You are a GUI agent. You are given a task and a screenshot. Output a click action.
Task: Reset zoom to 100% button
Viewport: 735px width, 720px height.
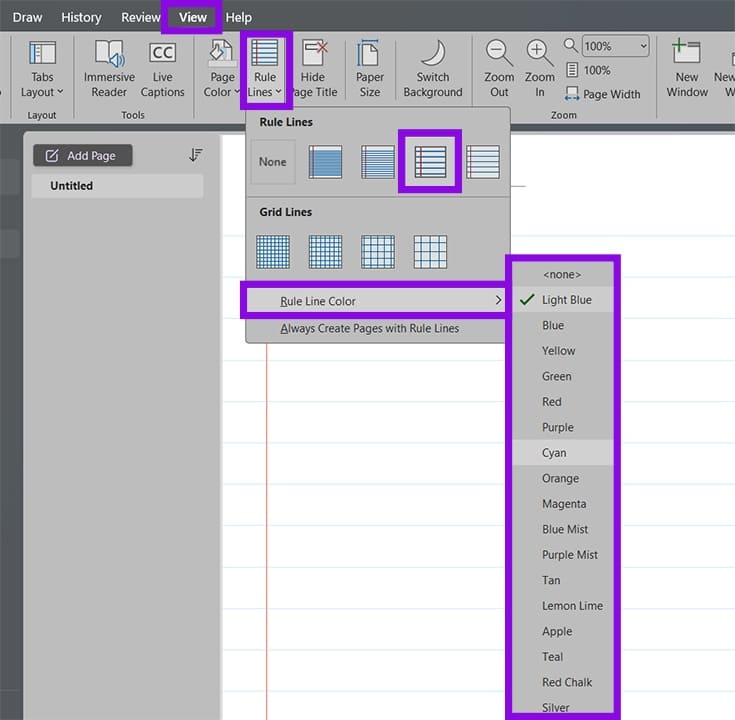pos(589,70)
